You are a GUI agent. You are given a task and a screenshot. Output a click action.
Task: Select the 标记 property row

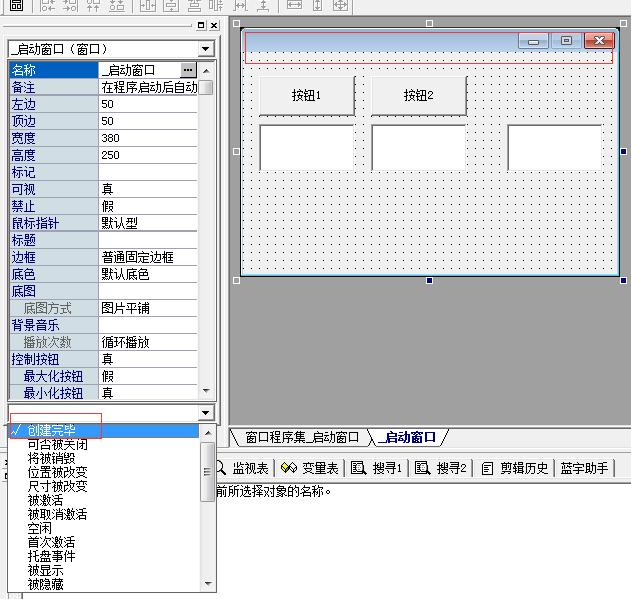tap(103, 172)
